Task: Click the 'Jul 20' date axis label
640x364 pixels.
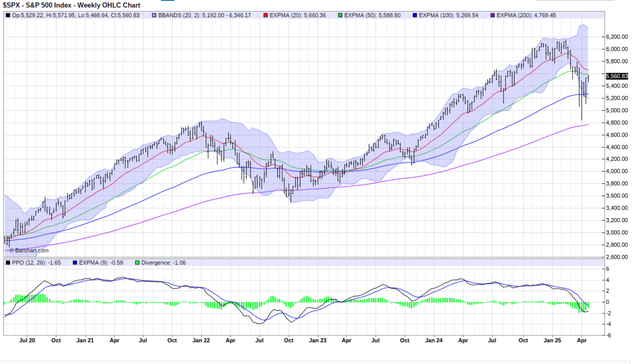Action: click(x=27, y=340)
